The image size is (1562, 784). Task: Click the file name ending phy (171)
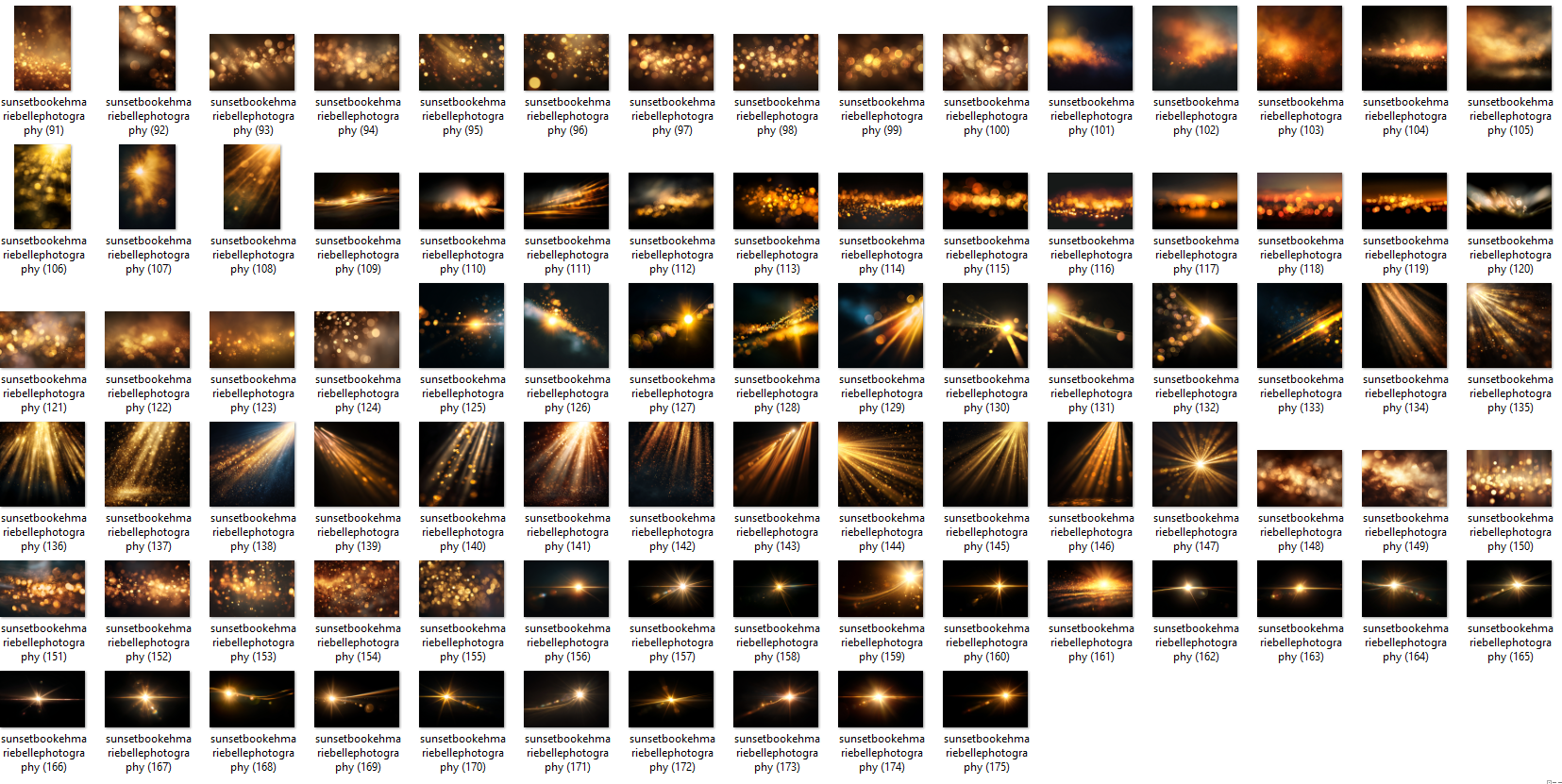tap(567, 753)
